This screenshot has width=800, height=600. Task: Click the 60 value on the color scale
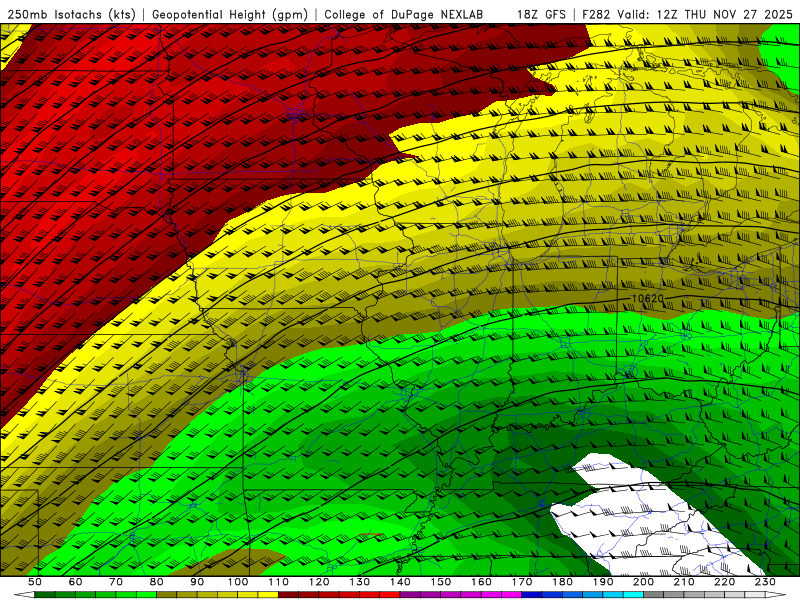pyautogui.click(x=76, y=582)
